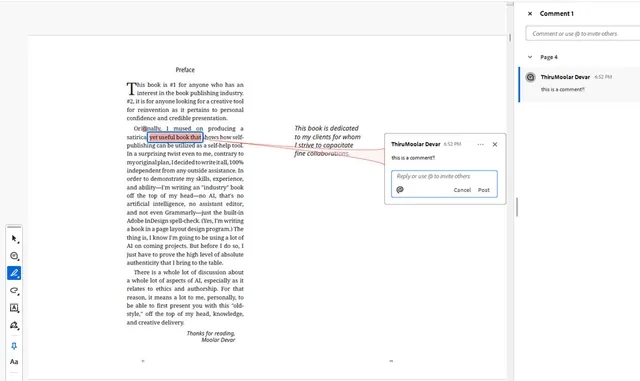Image resolution: width=640 pixels, height=381 pixels.
Task: Click the commenter avatar icon in sidebar
Action: [530, 77]
